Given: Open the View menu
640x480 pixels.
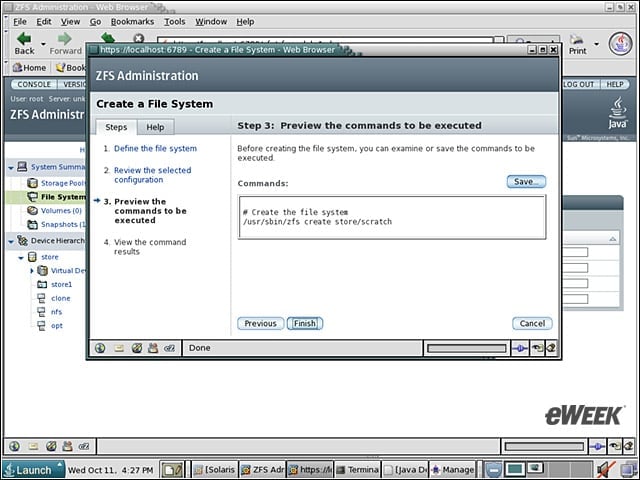Looking at the screenshot, I should coord(70,22).
